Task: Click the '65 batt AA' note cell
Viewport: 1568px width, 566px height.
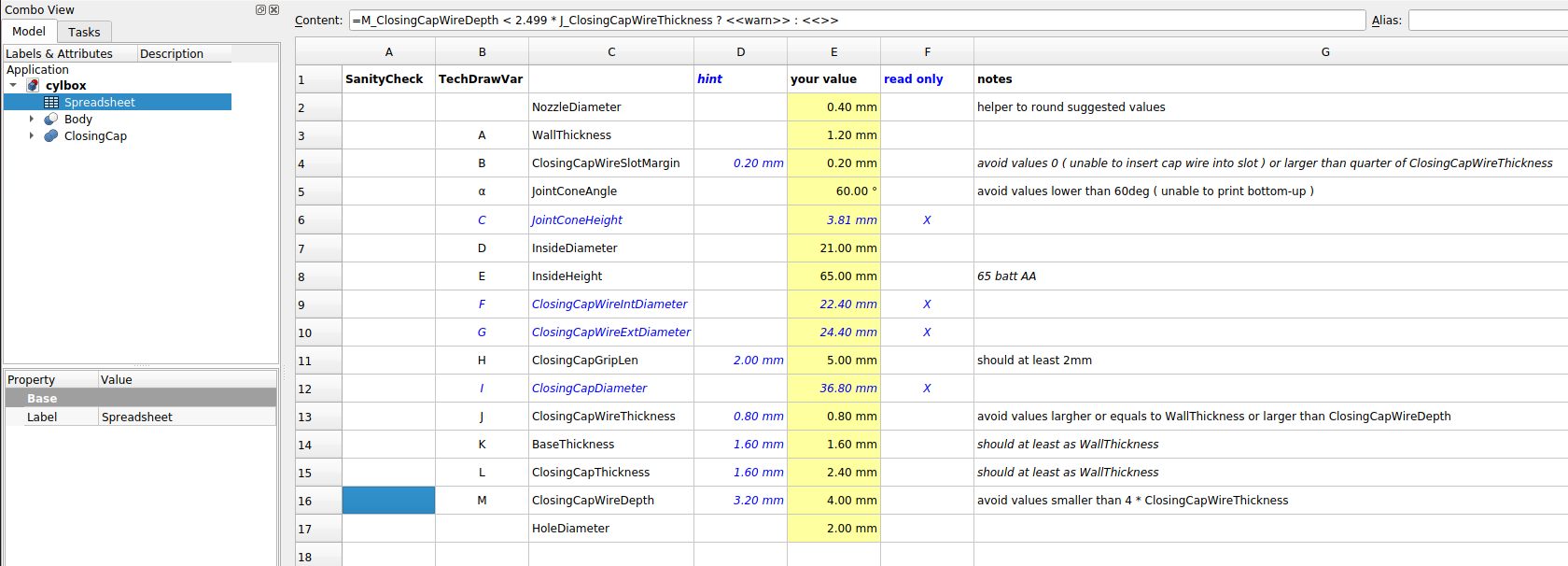Action: 1270,276
